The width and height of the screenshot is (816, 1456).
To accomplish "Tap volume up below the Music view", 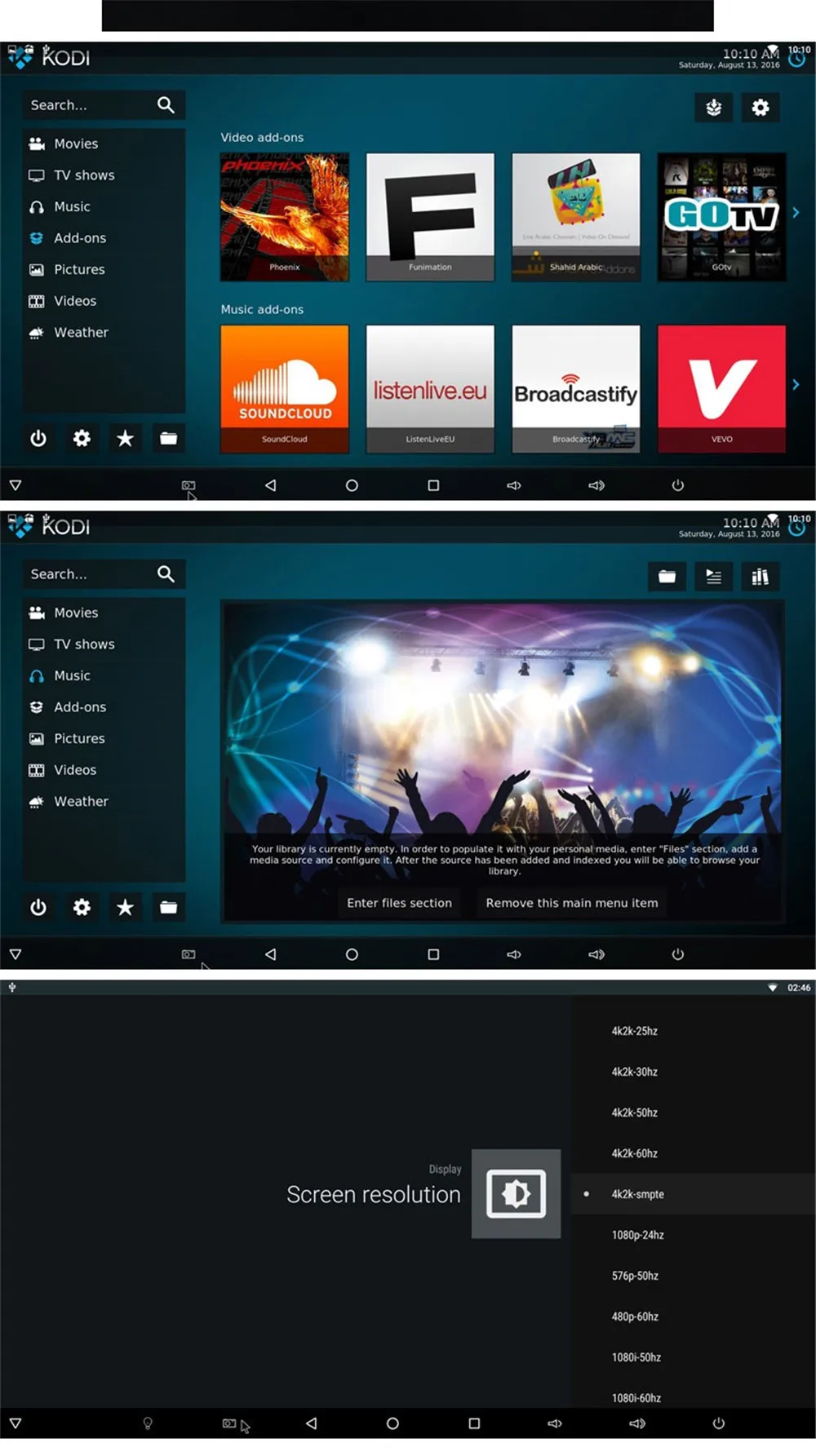I will click(596, 954).
